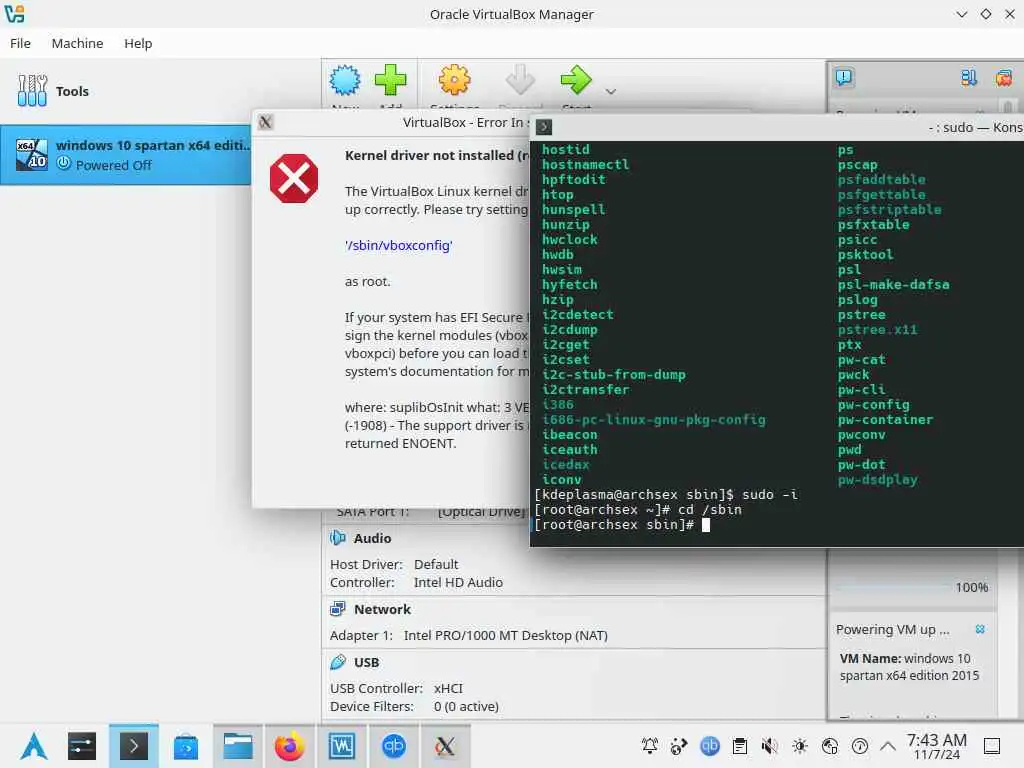1024x768 pixels.
Task: Click Show Desktop button in taskbar corner
Action: pyautogui.click(x=992, y=746)
